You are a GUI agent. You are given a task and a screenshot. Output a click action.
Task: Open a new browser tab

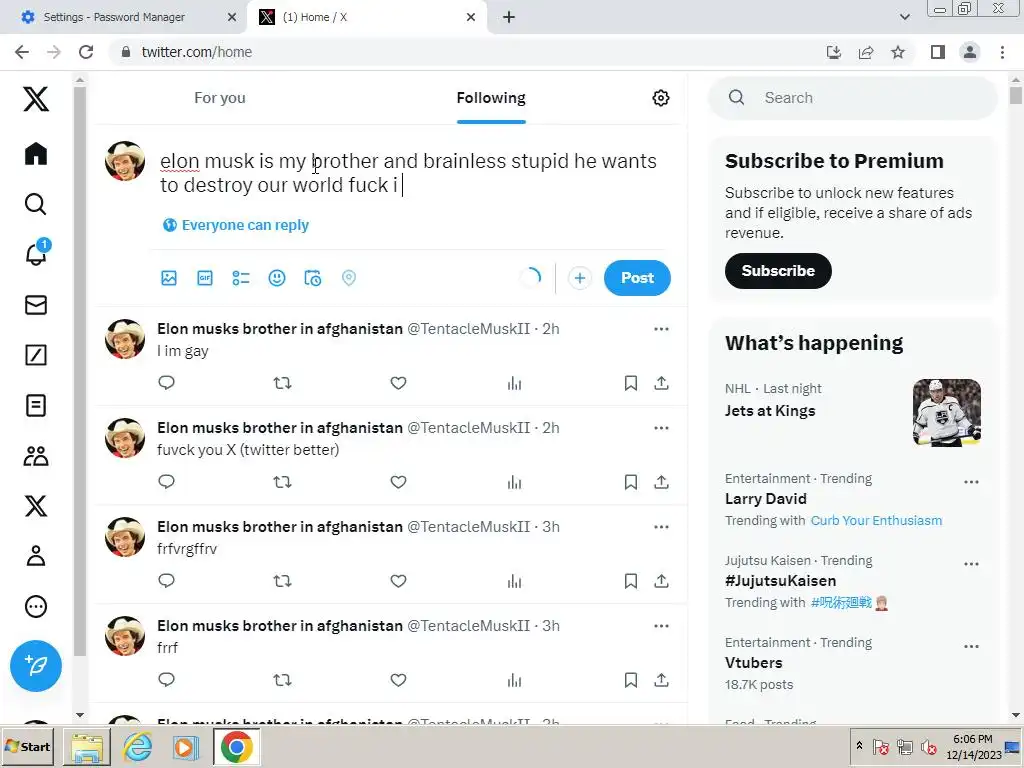[509, 17]
